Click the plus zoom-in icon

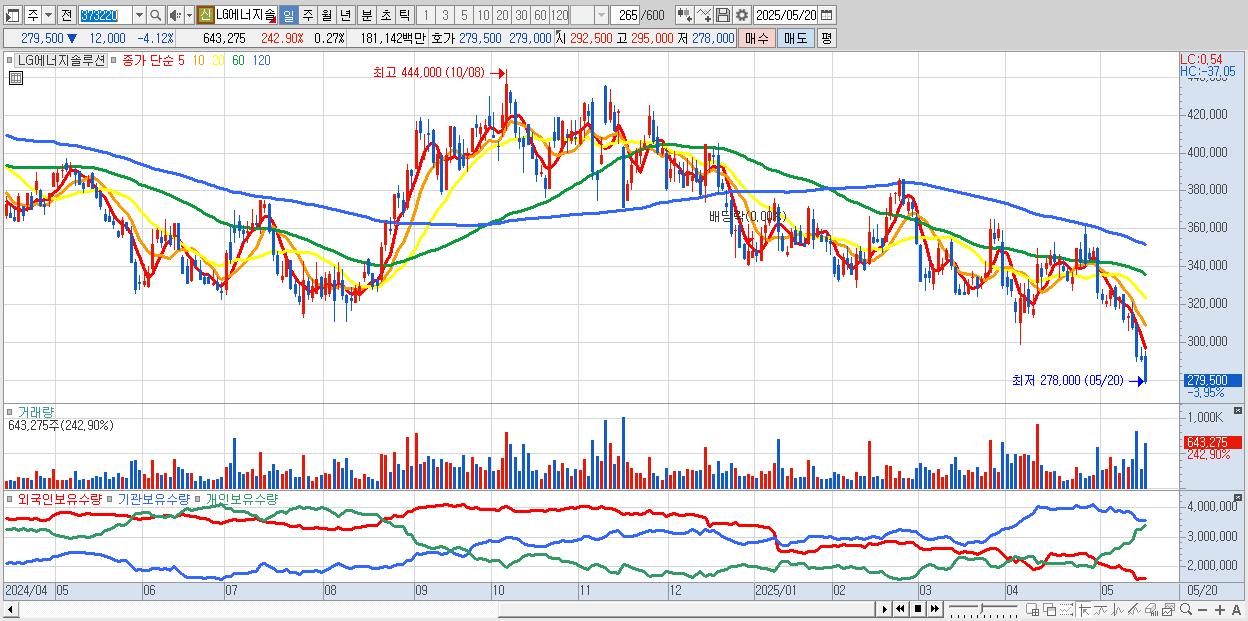coord(1220,610)
